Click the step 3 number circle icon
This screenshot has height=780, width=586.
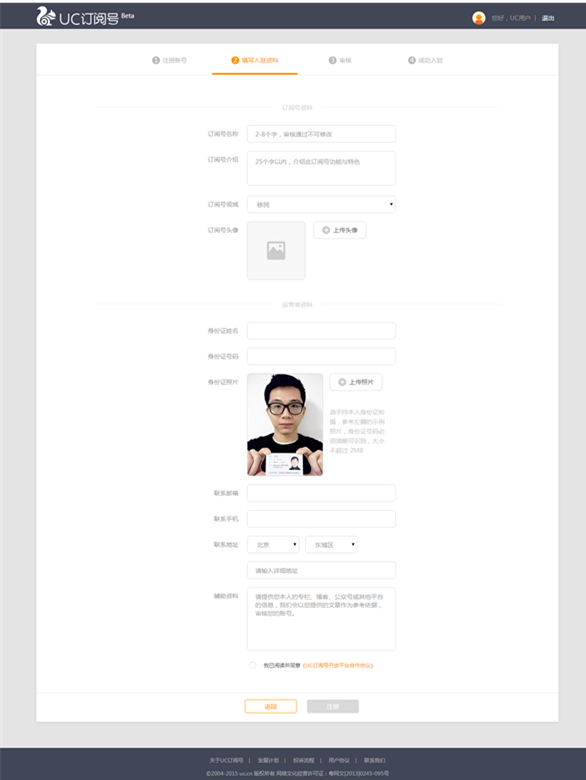(333, 60)
